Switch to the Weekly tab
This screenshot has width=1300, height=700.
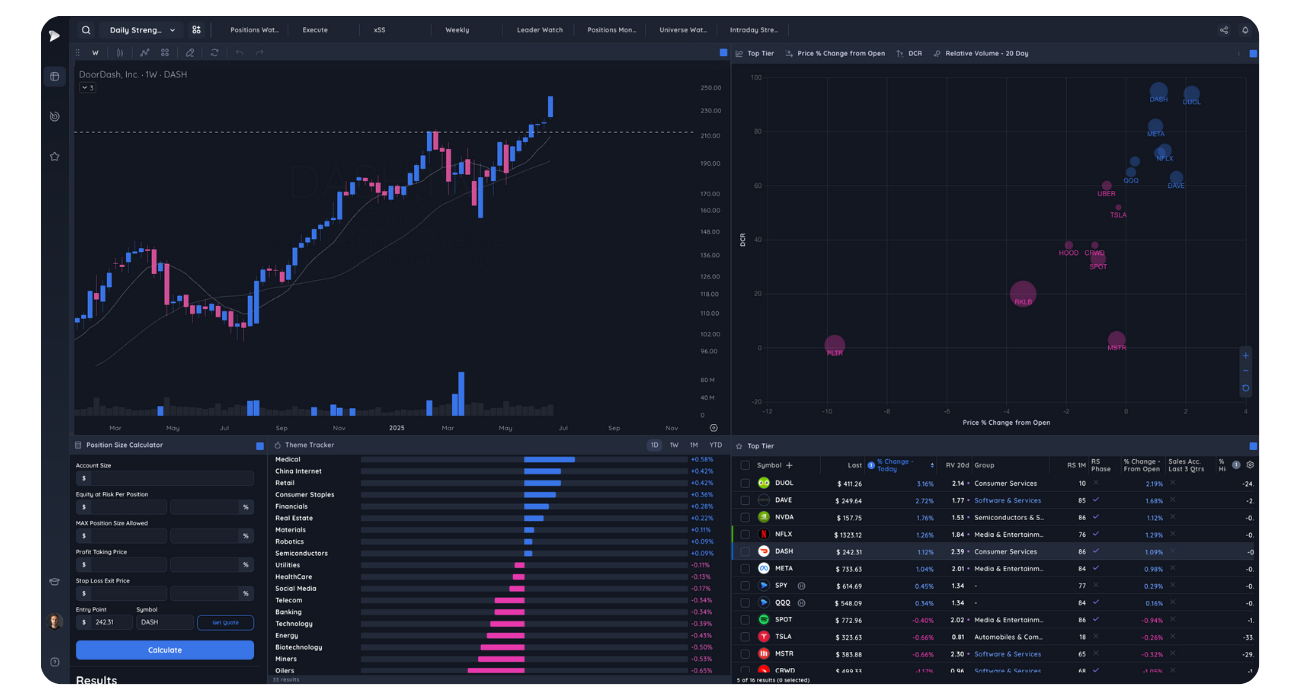457,30
